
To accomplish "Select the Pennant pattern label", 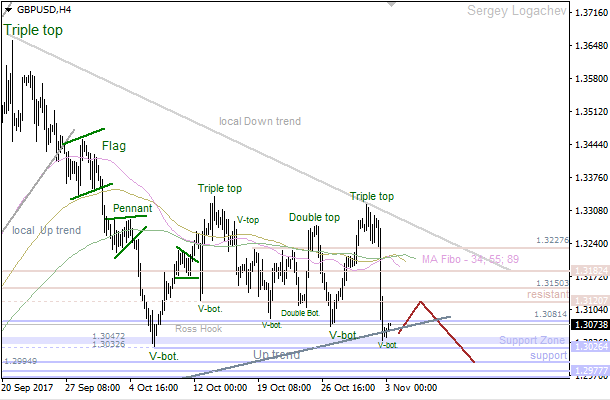I will [x=132, y=209].
